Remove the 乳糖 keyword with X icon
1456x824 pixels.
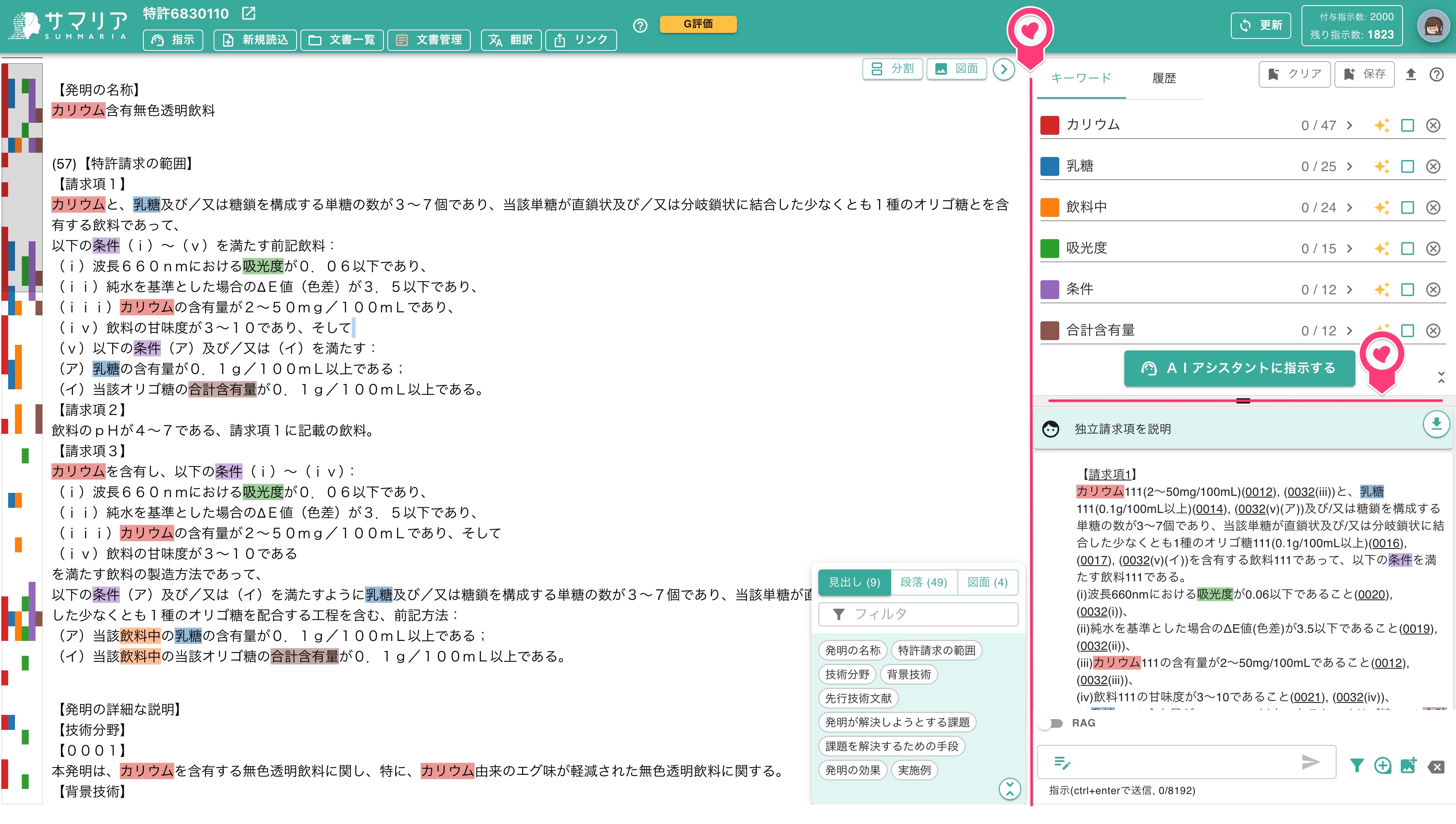1433,166
